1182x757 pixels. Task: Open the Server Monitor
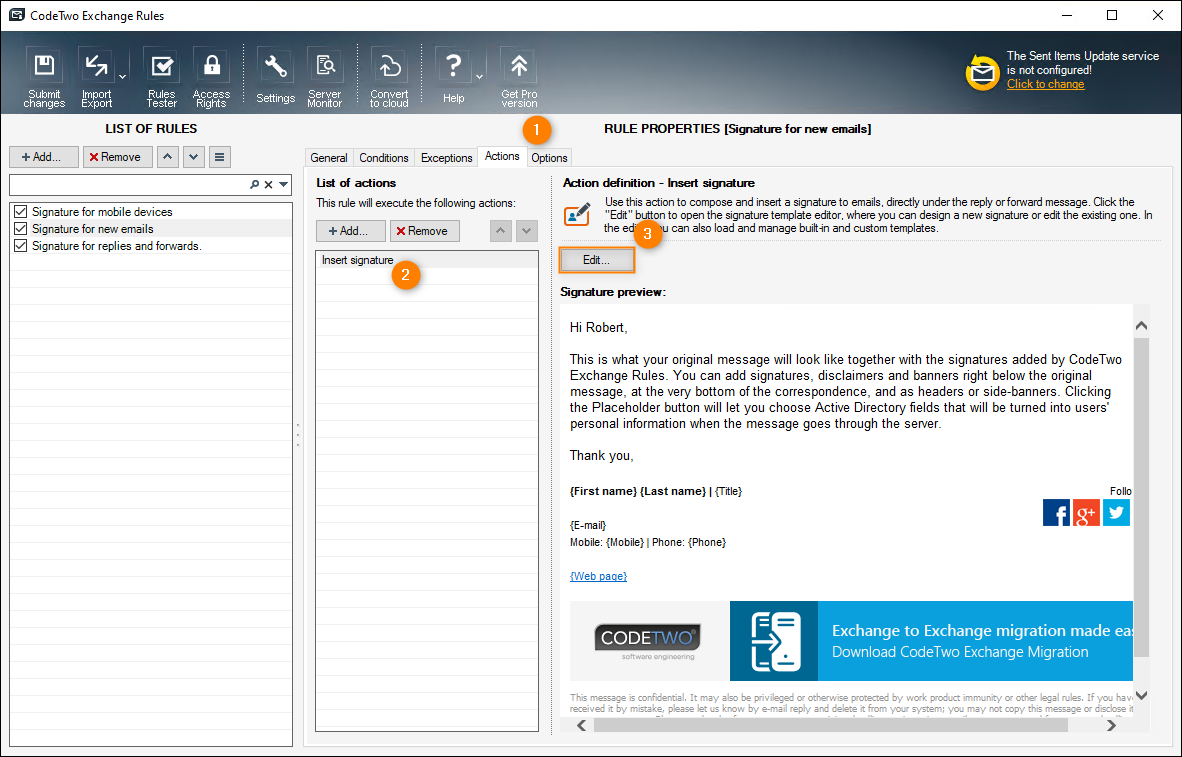[x=325, y=78]
